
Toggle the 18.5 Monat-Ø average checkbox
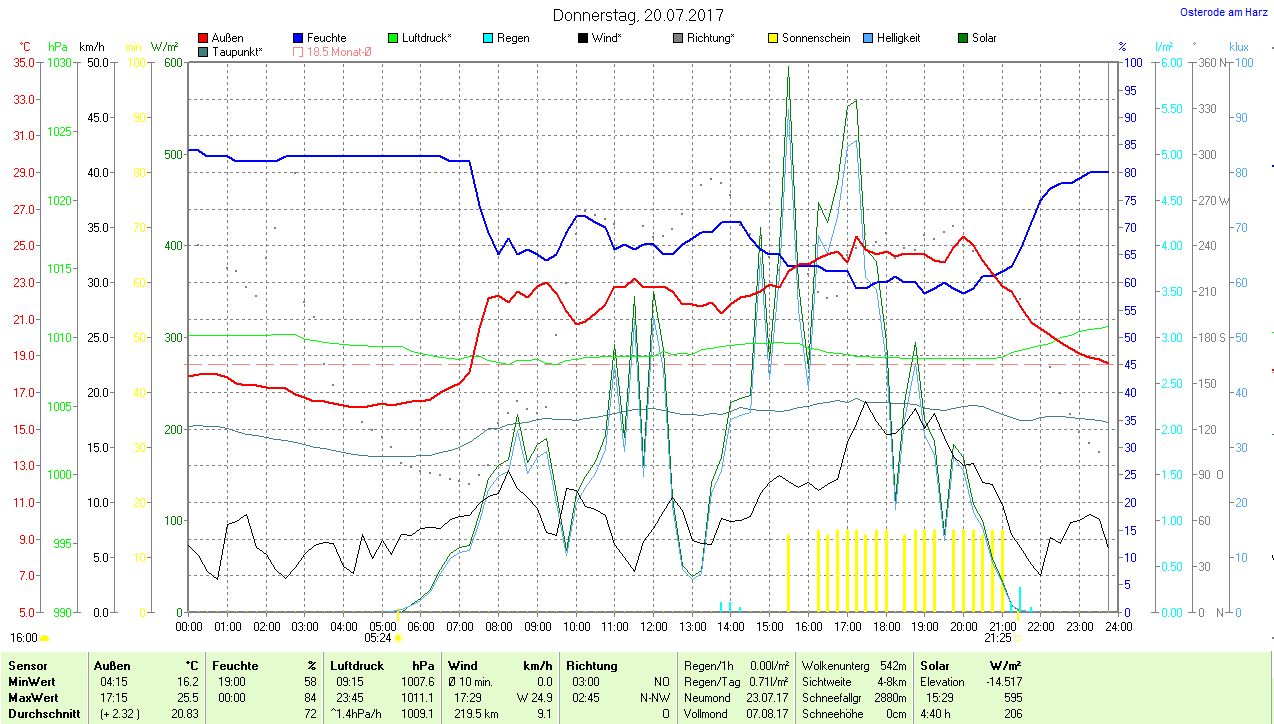[x=298, y=51]
